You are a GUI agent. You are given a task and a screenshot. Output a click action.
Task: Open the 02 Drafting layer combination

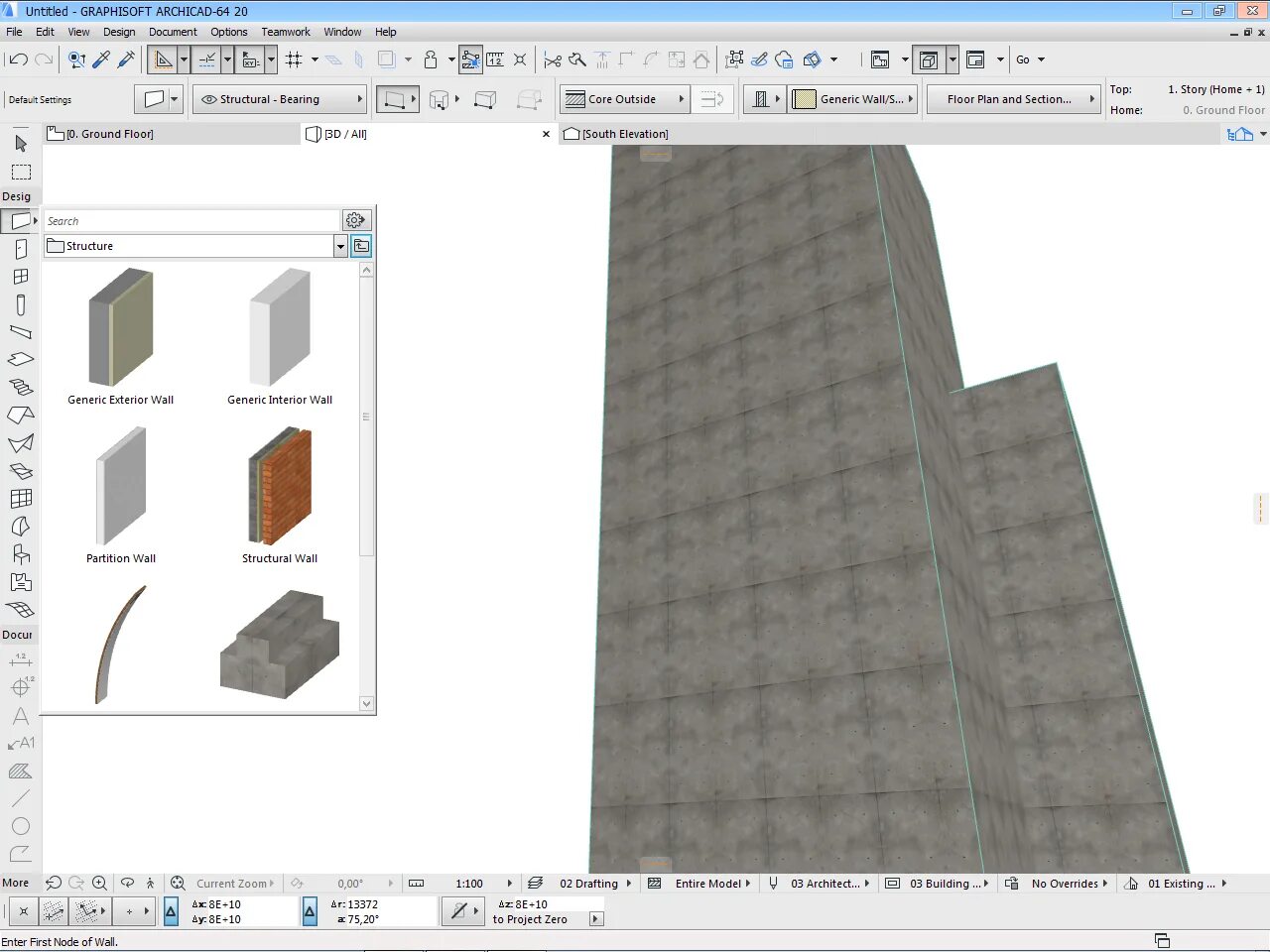[594, 884]
